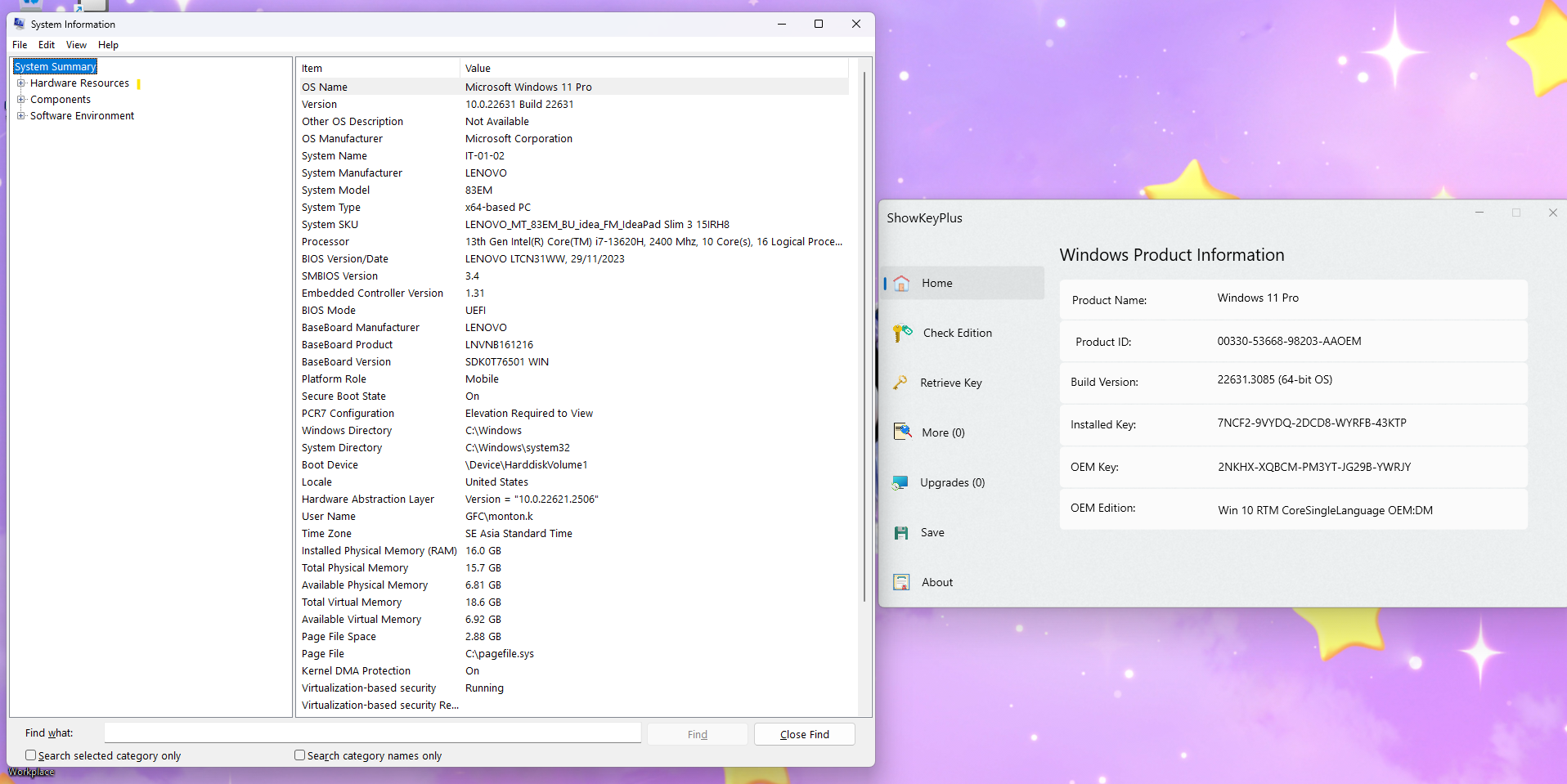Expand the Hardware Resources tree node
The height and width of the screenshot is (784, 1567).
pos(21,83)
